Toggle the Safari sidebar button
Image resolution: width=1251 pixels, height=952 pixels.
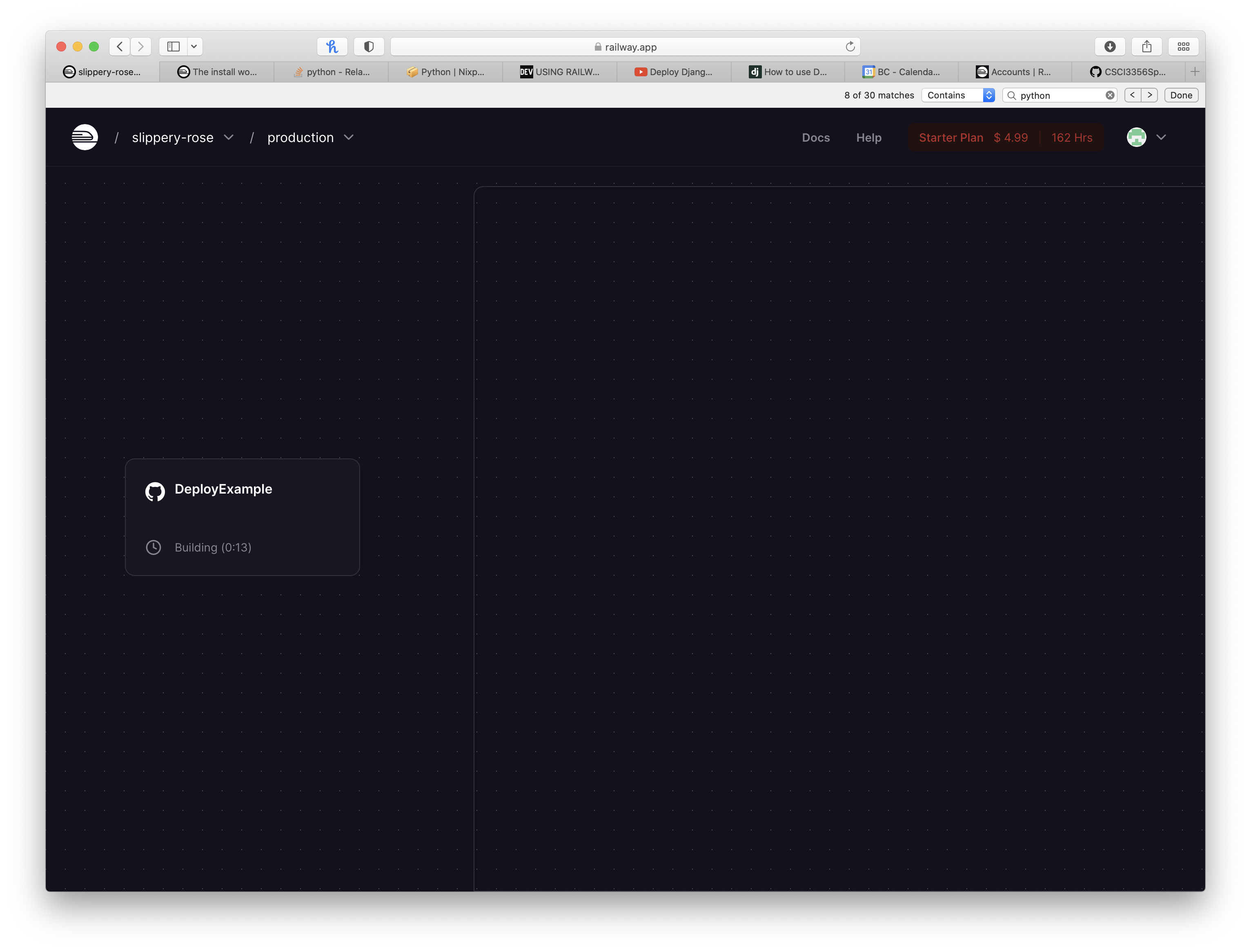coord(174,47)
